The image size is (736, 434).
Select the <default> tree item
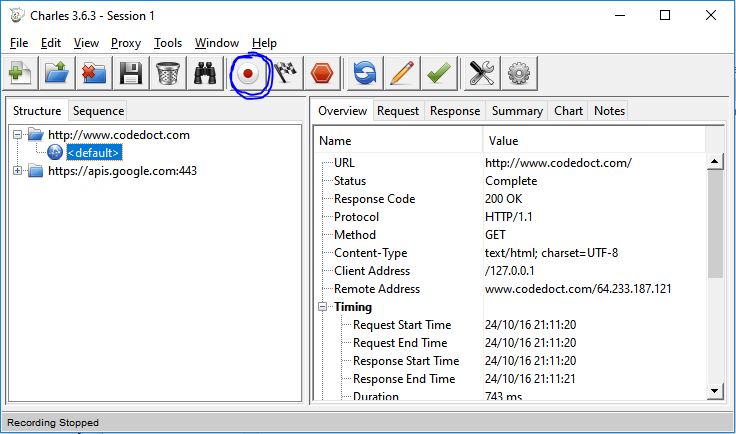[94, 152]
